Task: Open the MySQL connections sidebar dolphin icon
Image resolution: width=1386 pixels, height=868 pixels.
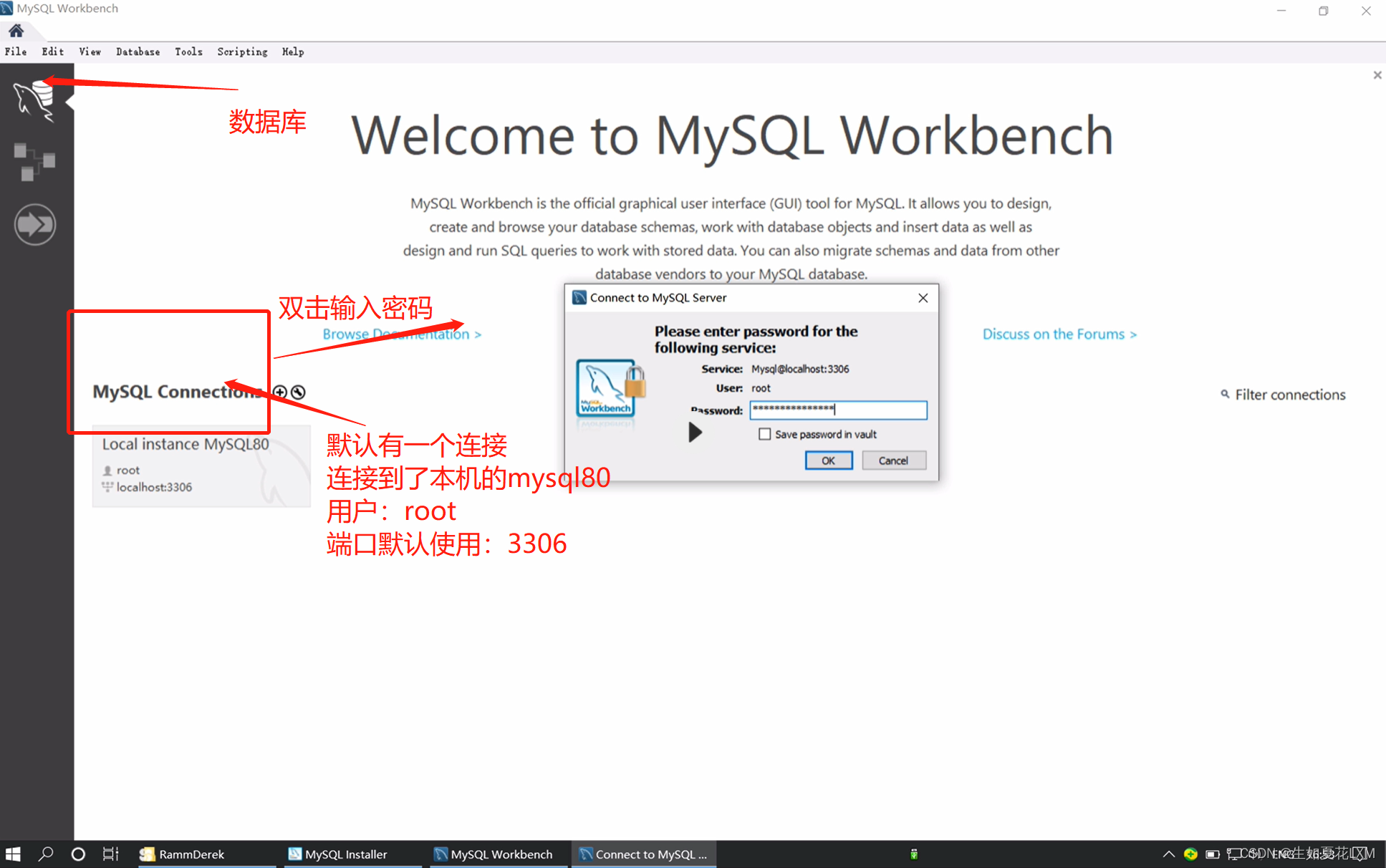Action: click(34, 99)
